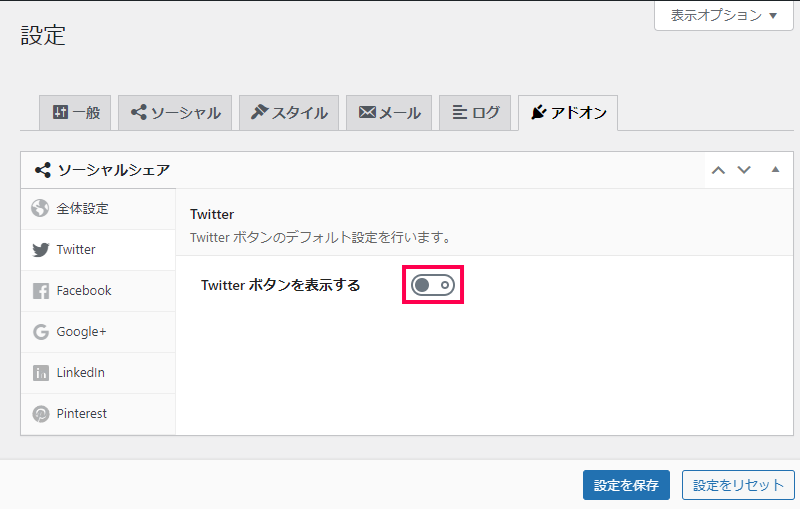Viewport: 800px width, 509px height.
Task: Click the list icon on the ログ tab
Action: (460, 112)
